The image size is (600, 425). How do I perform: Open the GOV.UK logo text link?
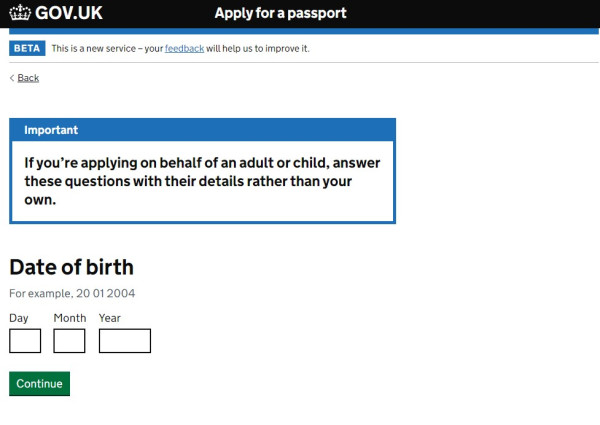(x=69, y=13)
